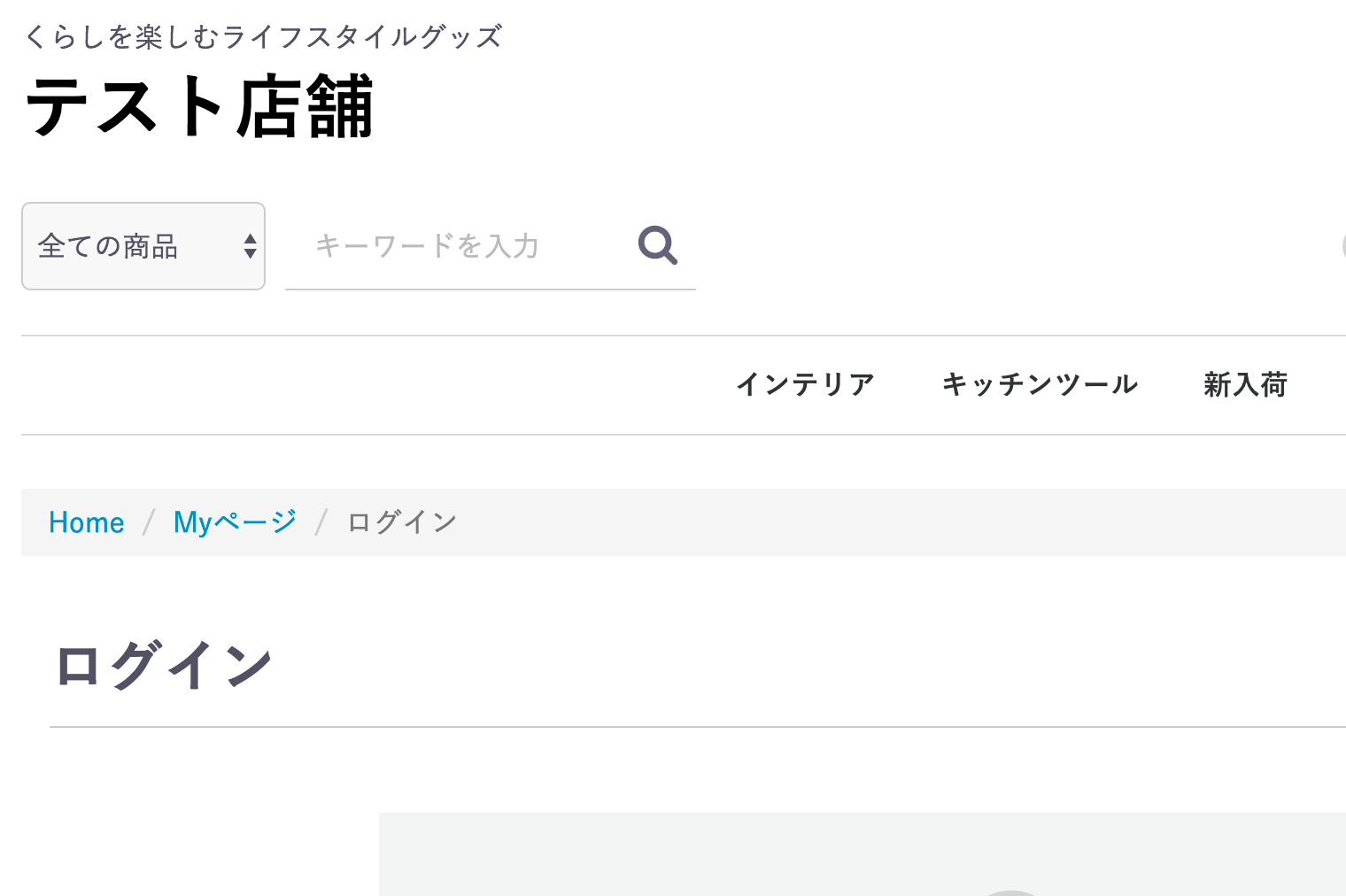Click the ログイン breadcrumb item
Screen dimensions: 1346x896
(402, 522)
